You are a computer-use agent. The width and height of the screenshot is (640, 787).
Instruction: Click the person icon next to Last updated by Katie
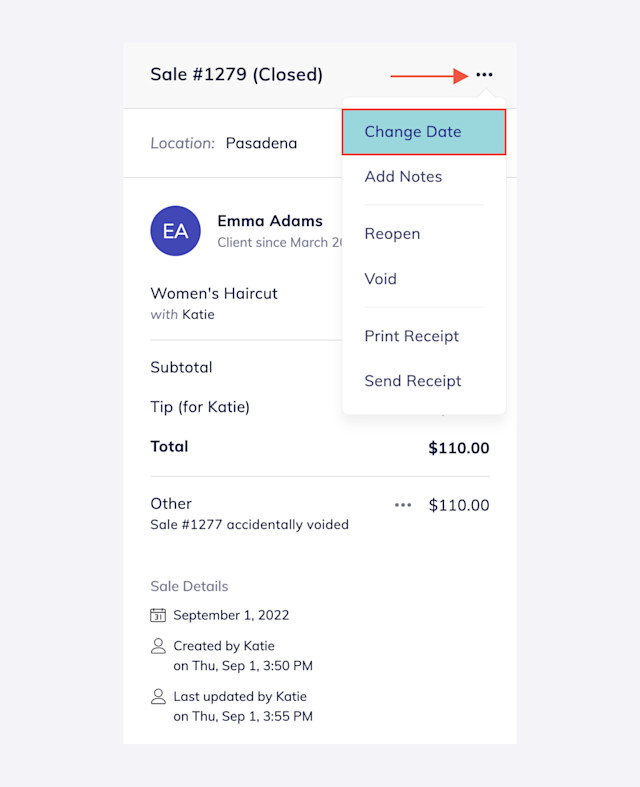(158, 697)
